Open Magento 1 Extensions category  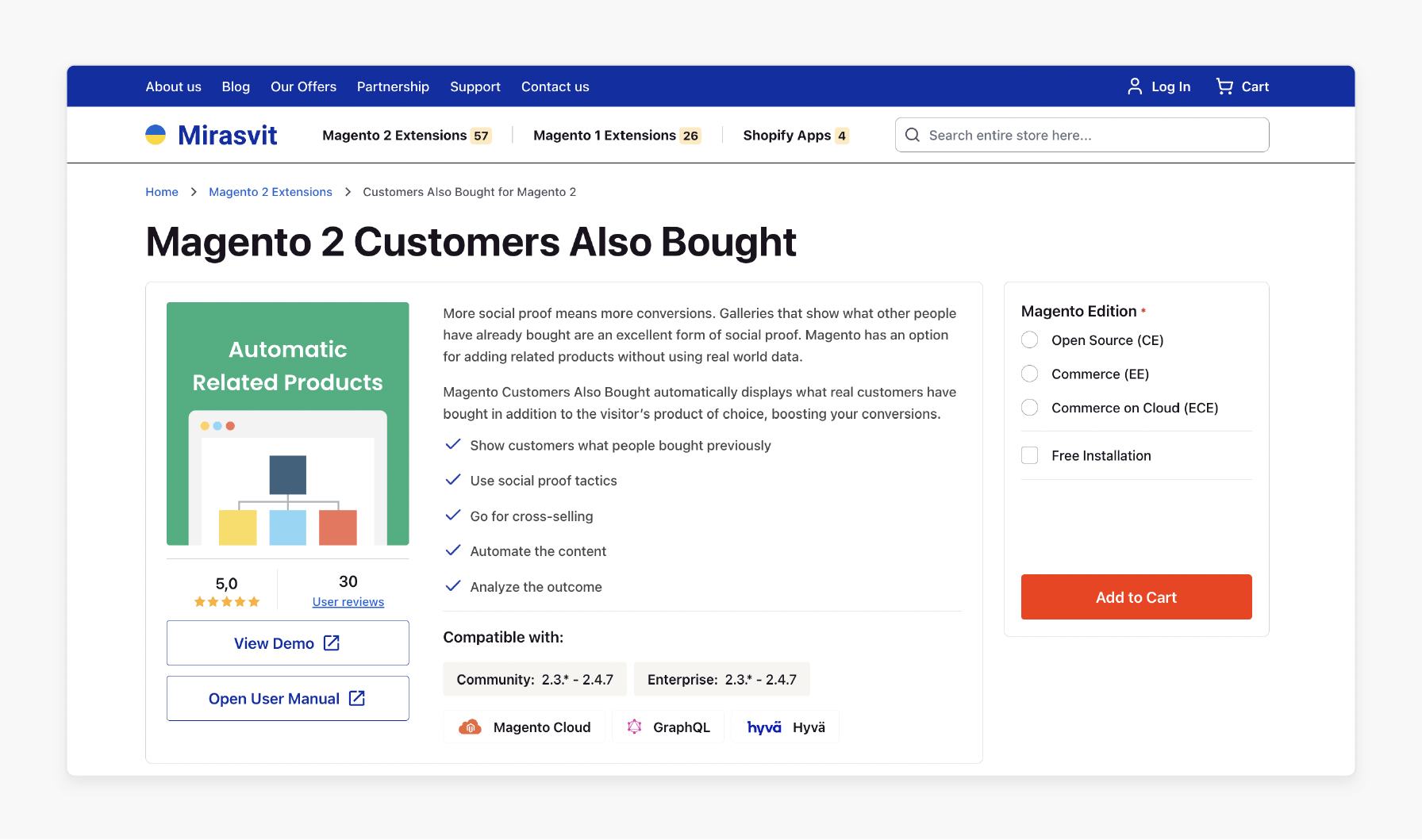tap(617, 136)
